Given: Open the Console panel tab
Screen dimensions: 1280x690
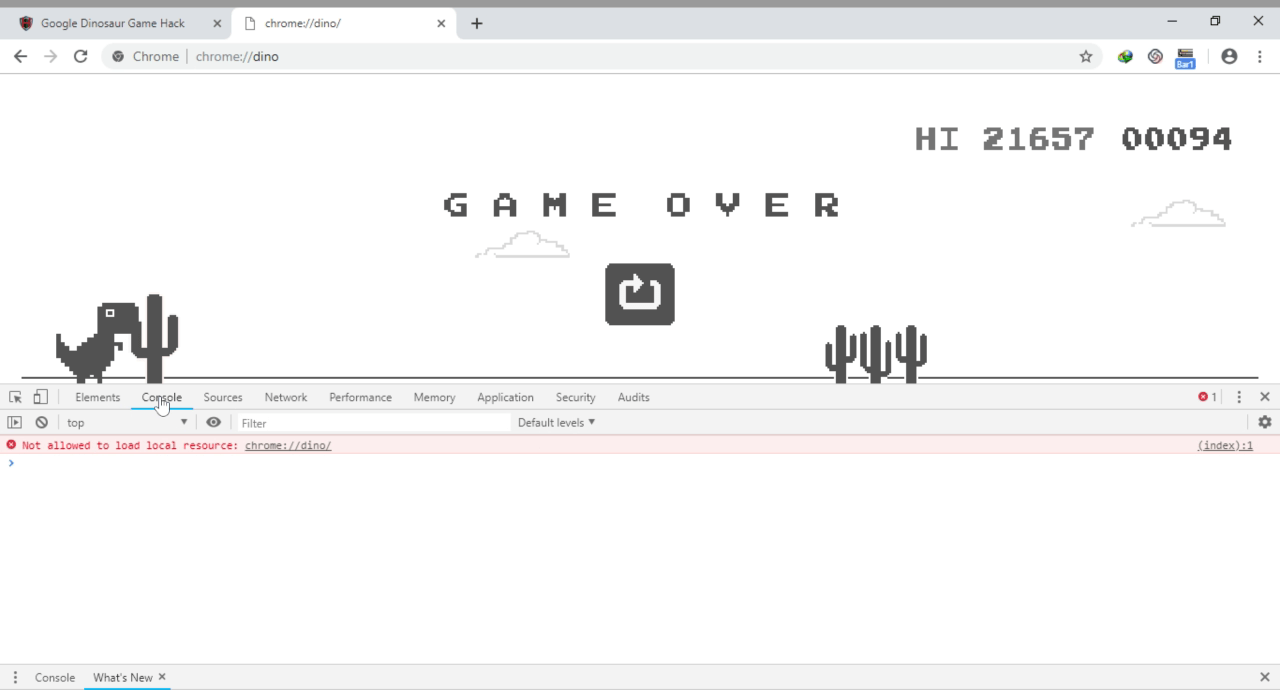Looking at the screenshot, I should pyautogui.click(x=162, y=397).
